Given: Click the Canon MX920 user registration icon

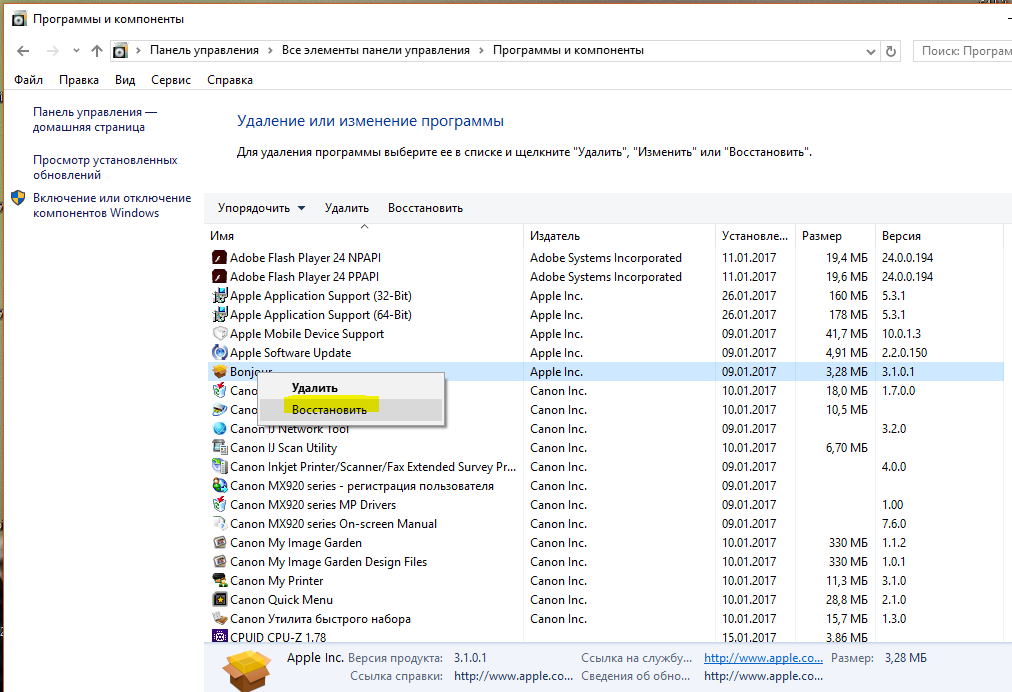Looking at the screenshot, I should pyautogui.click(x=219, y=485).
